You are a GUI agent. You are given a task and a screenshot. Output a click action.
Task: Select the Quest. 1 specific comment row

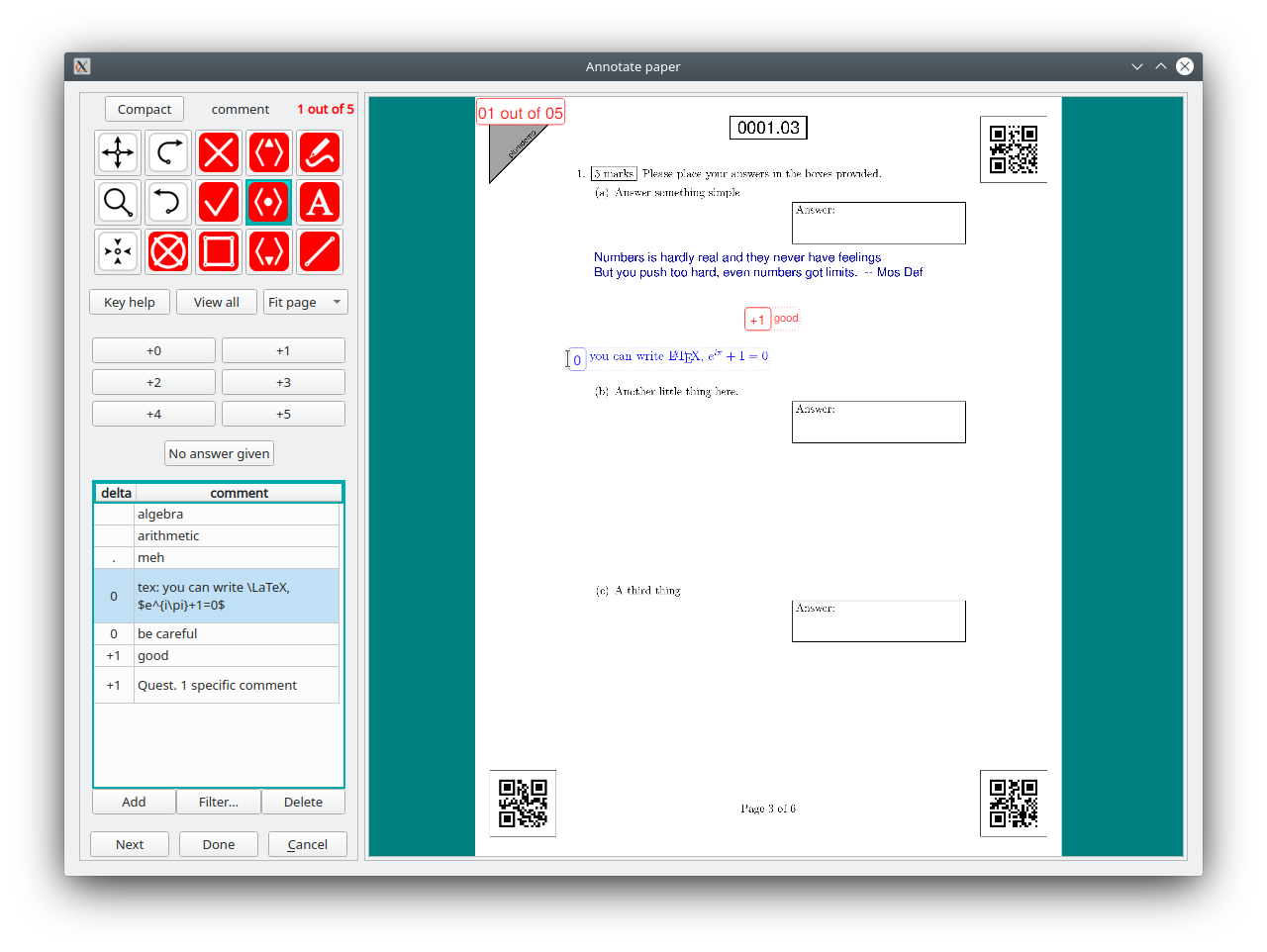tap(217, 685)
